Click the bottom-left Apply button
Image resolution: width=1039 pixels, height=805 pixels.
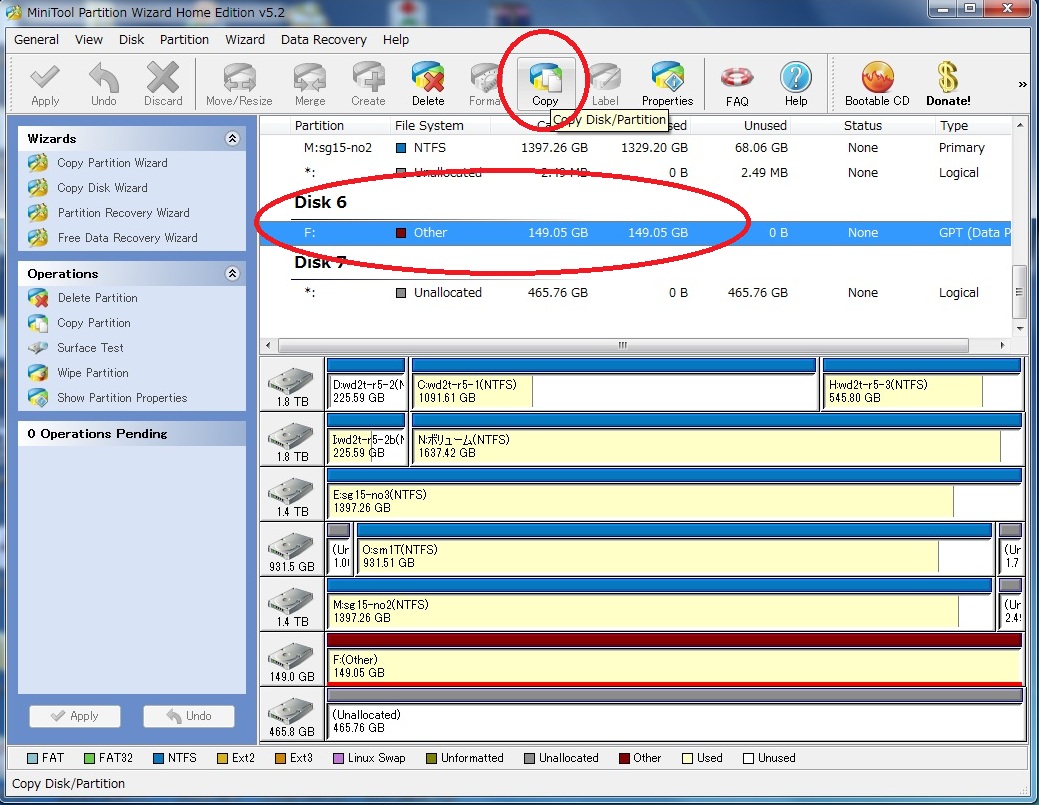pos(75,716)
